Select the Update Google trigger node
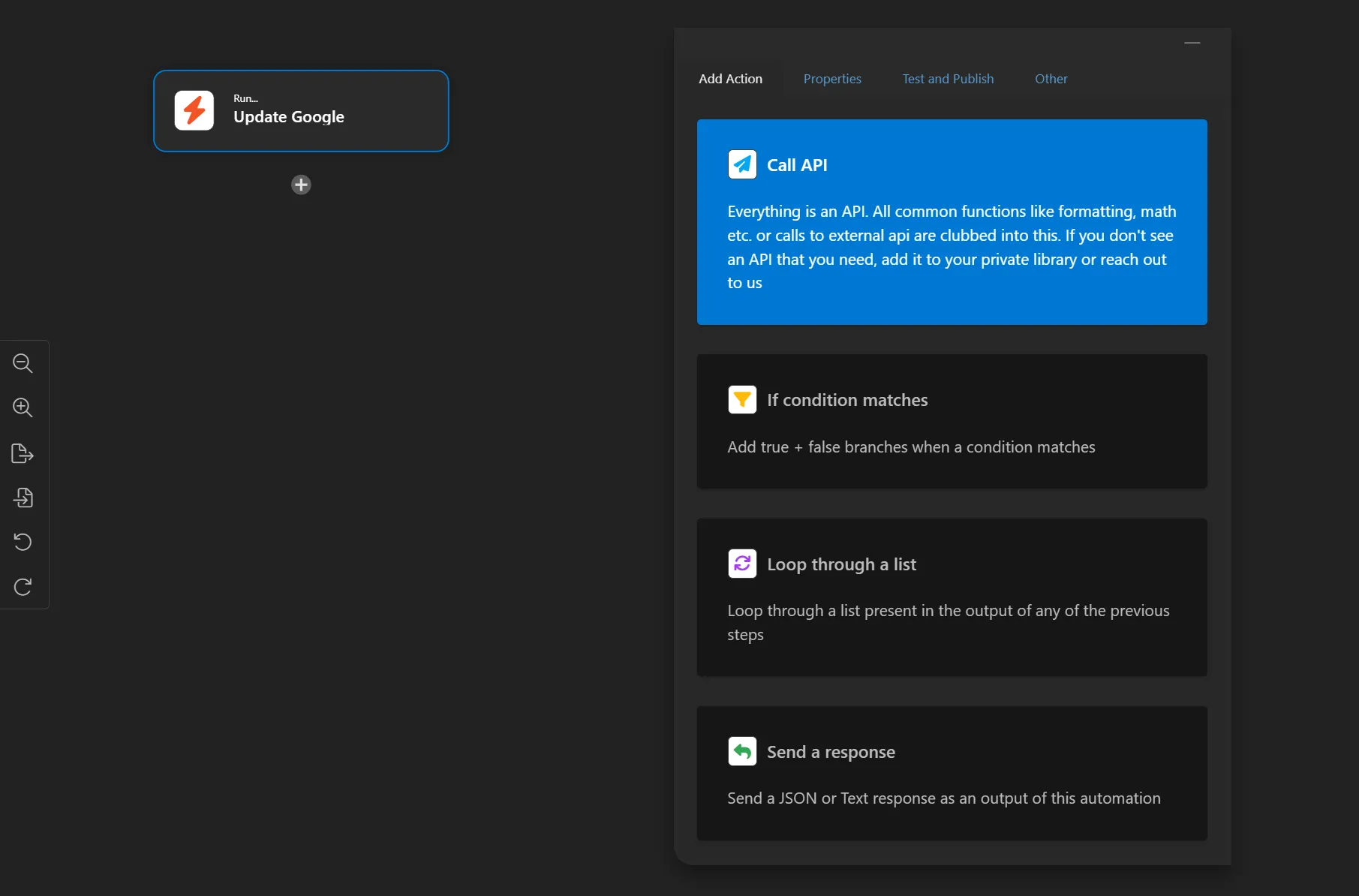1359x896 pixels. pyautogui.click(x=301, y=111)
